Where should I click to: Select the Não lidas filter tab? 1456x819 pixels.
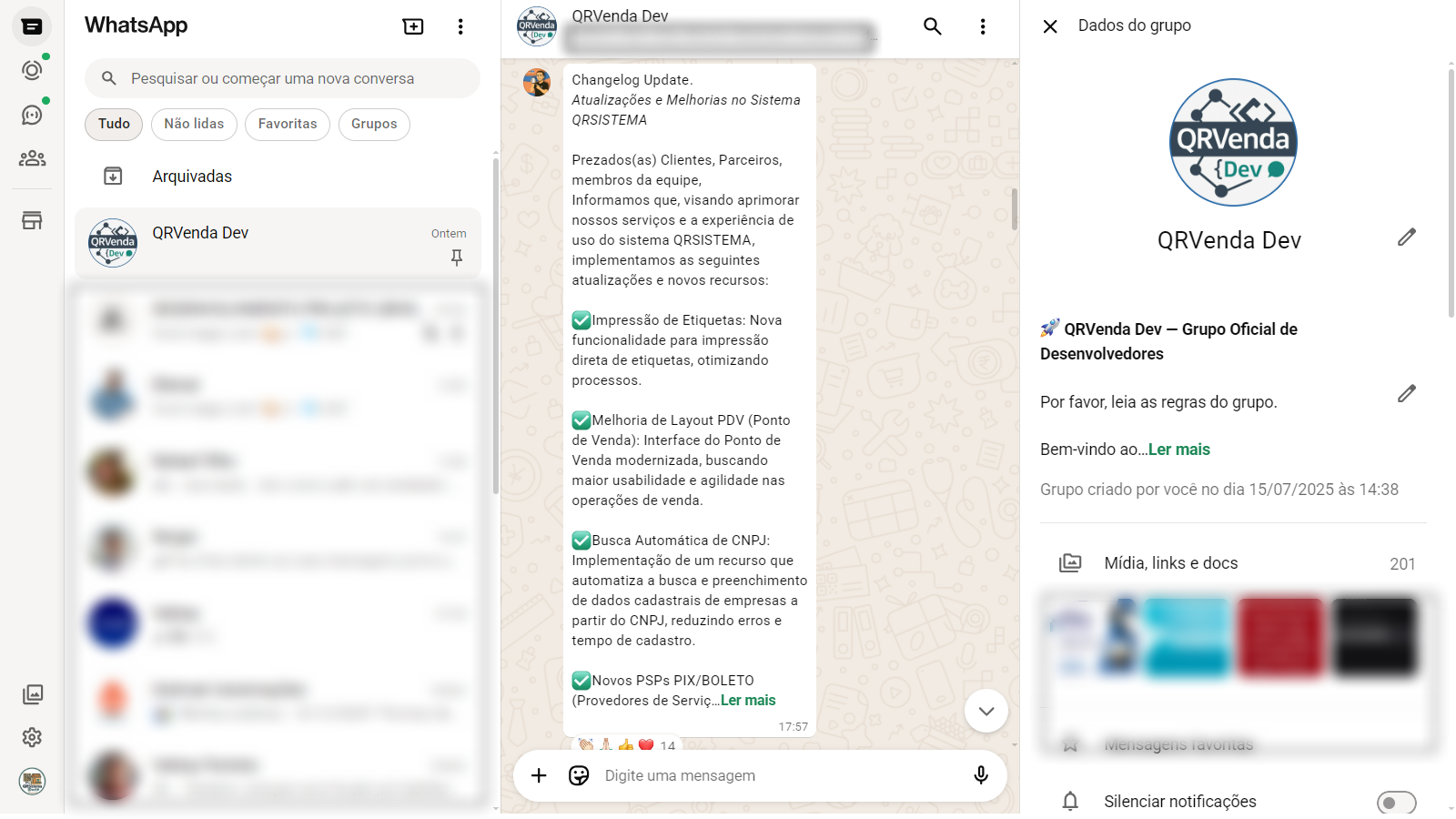pos(194,124)
